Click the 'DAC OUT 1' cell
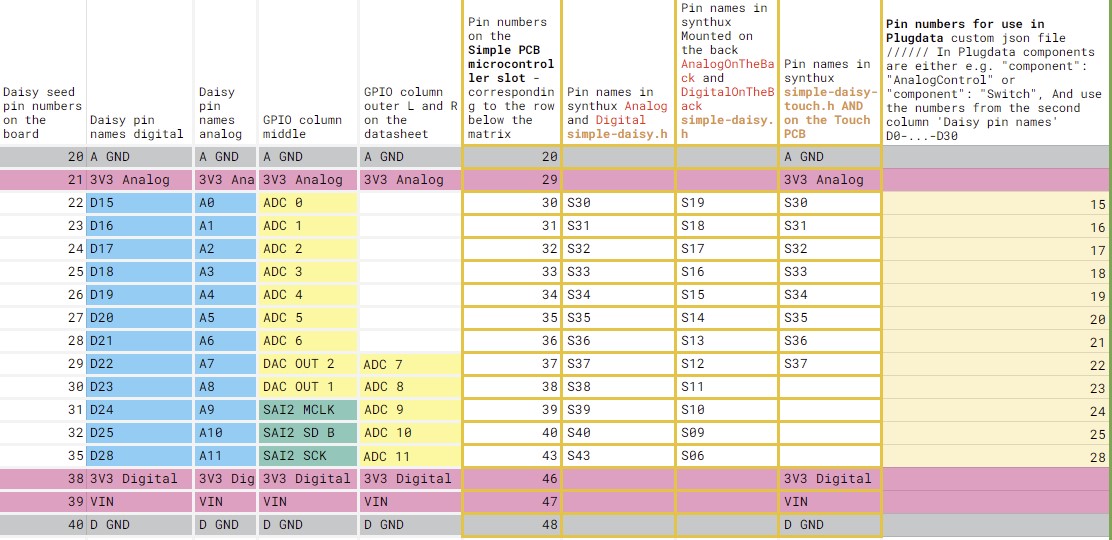 click(308, 387)
